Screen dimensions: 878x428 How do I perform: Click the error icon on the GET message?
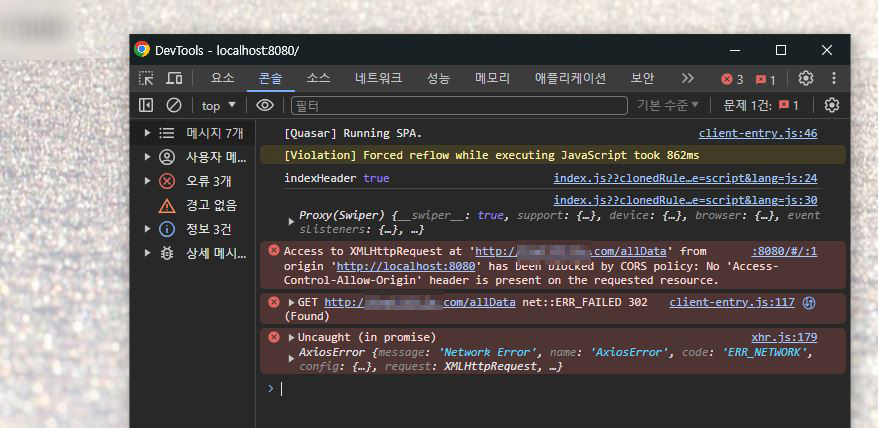[274, 302]
